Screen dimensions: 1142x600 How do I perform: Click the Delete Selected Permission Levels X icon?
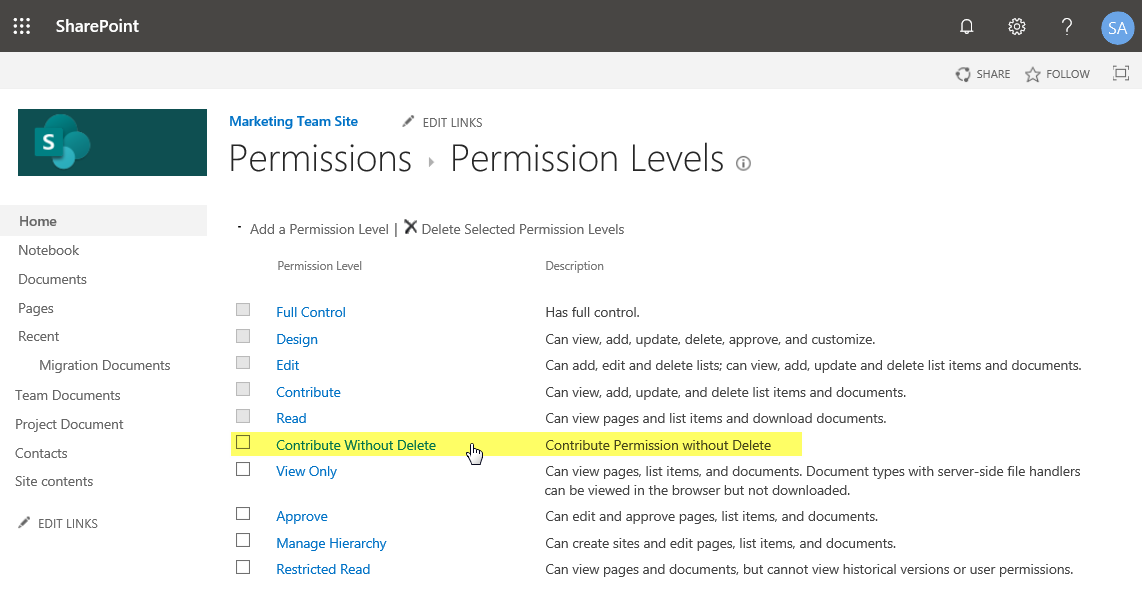click(x=410, y=227)
